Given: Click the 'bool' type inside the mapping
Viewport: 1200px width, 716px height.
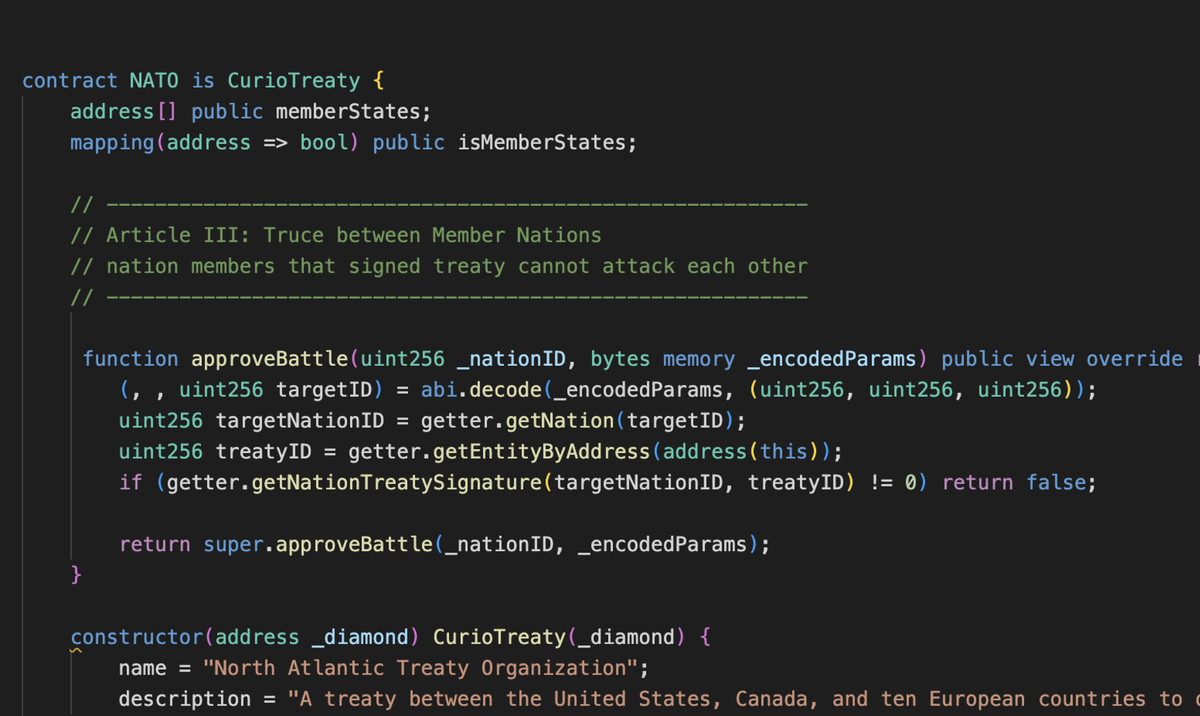Looking at the screenshot, I should pyautogui.click(x=324, y=142).
